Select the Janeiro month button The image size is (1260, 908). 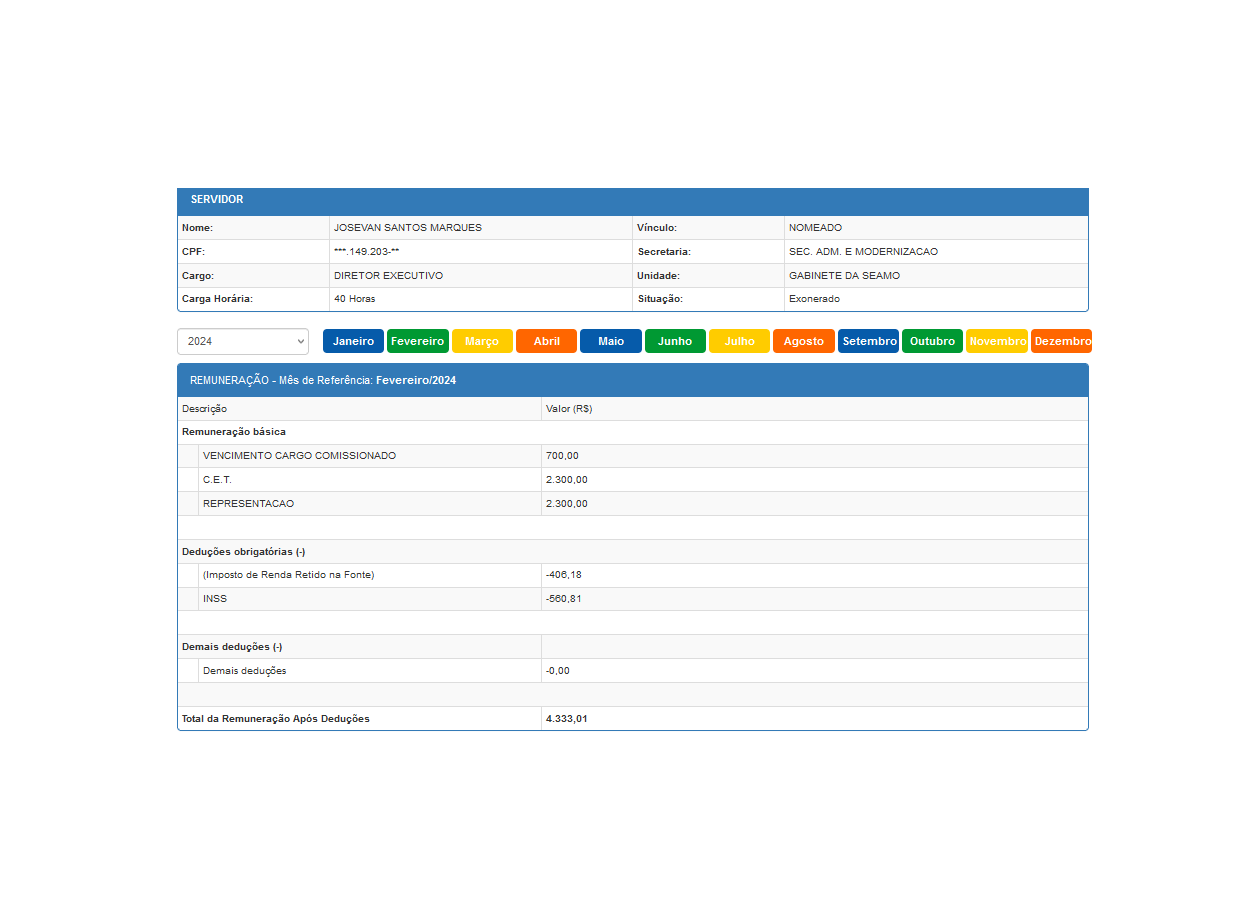click(353, 341)
